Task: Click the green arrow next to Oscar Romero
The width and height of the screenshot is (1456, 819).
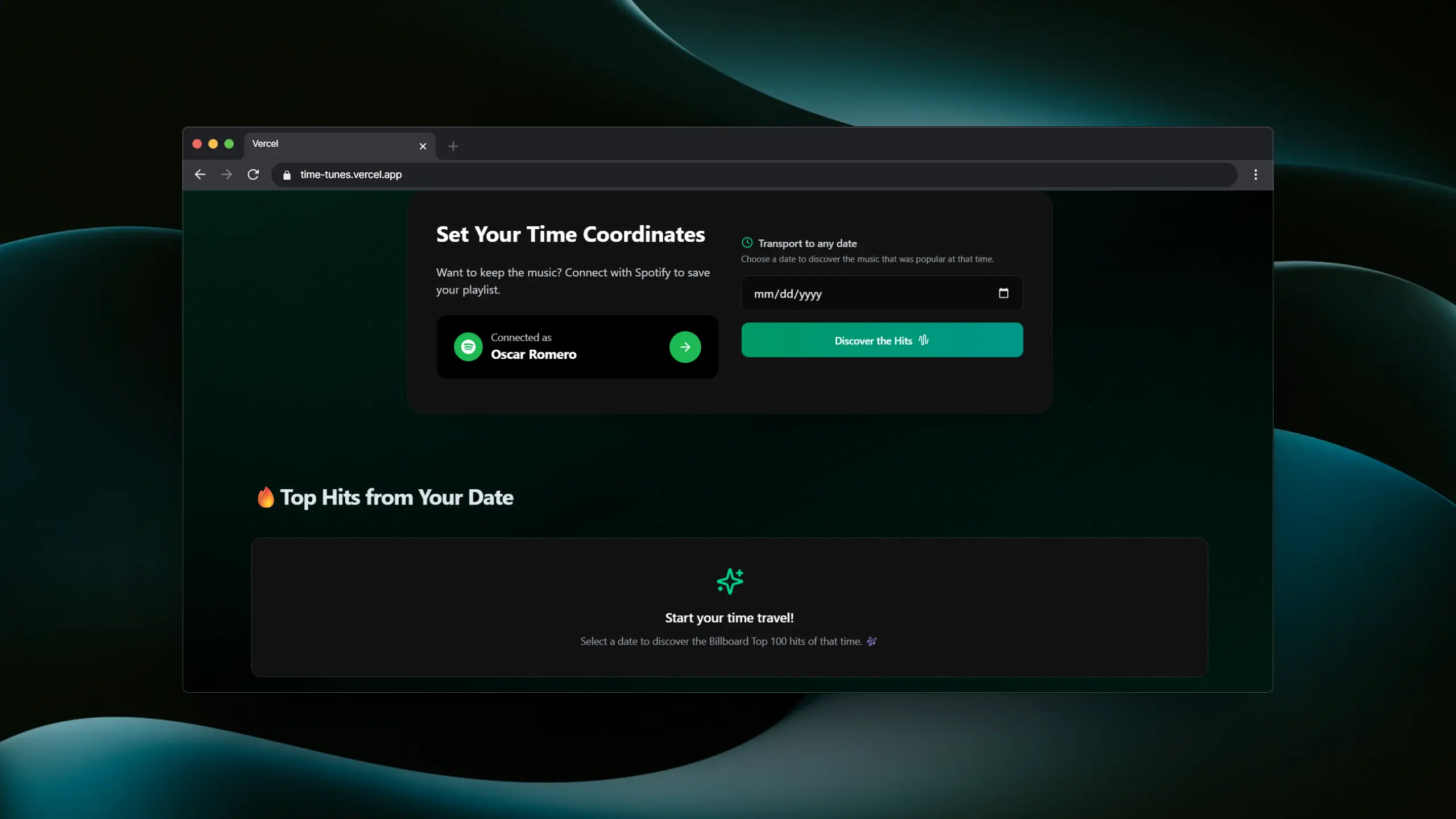Action: point(685,347)
